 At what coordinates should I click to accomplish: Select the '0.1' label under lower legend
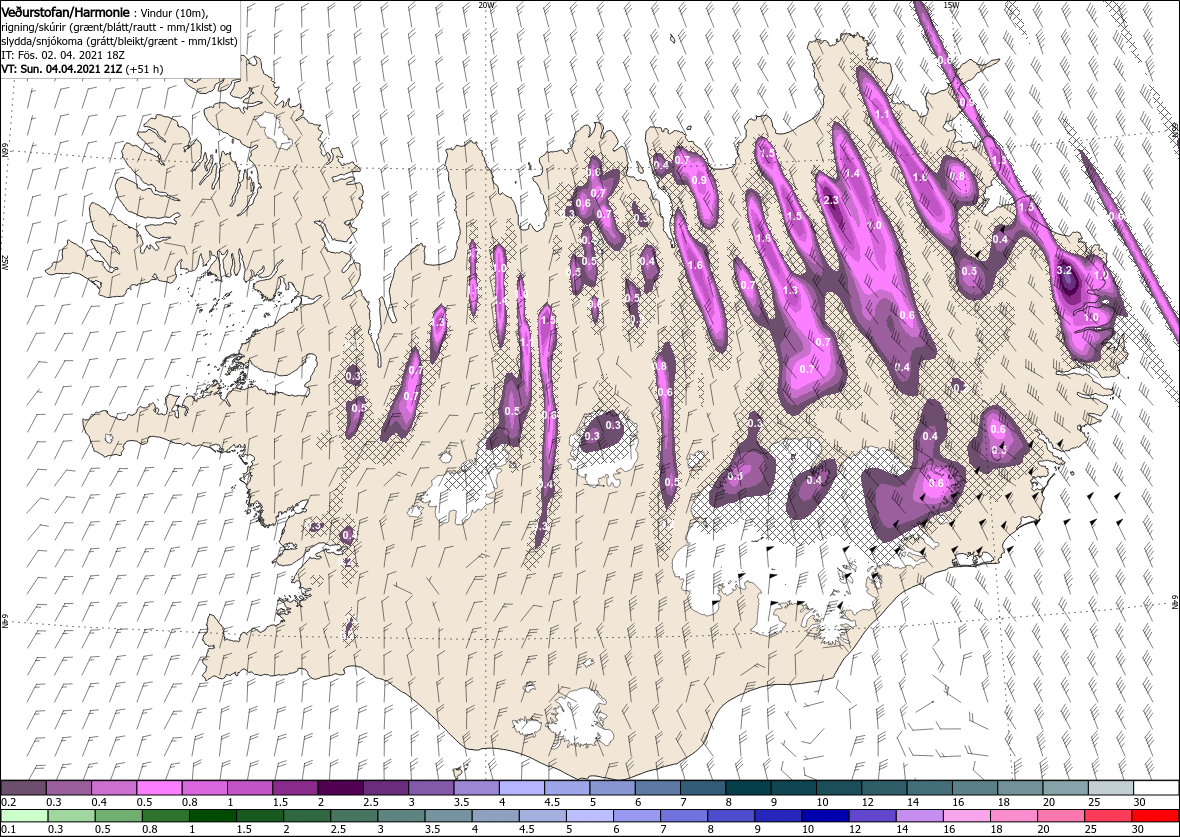pyautogui.click(x=8, y=829)
